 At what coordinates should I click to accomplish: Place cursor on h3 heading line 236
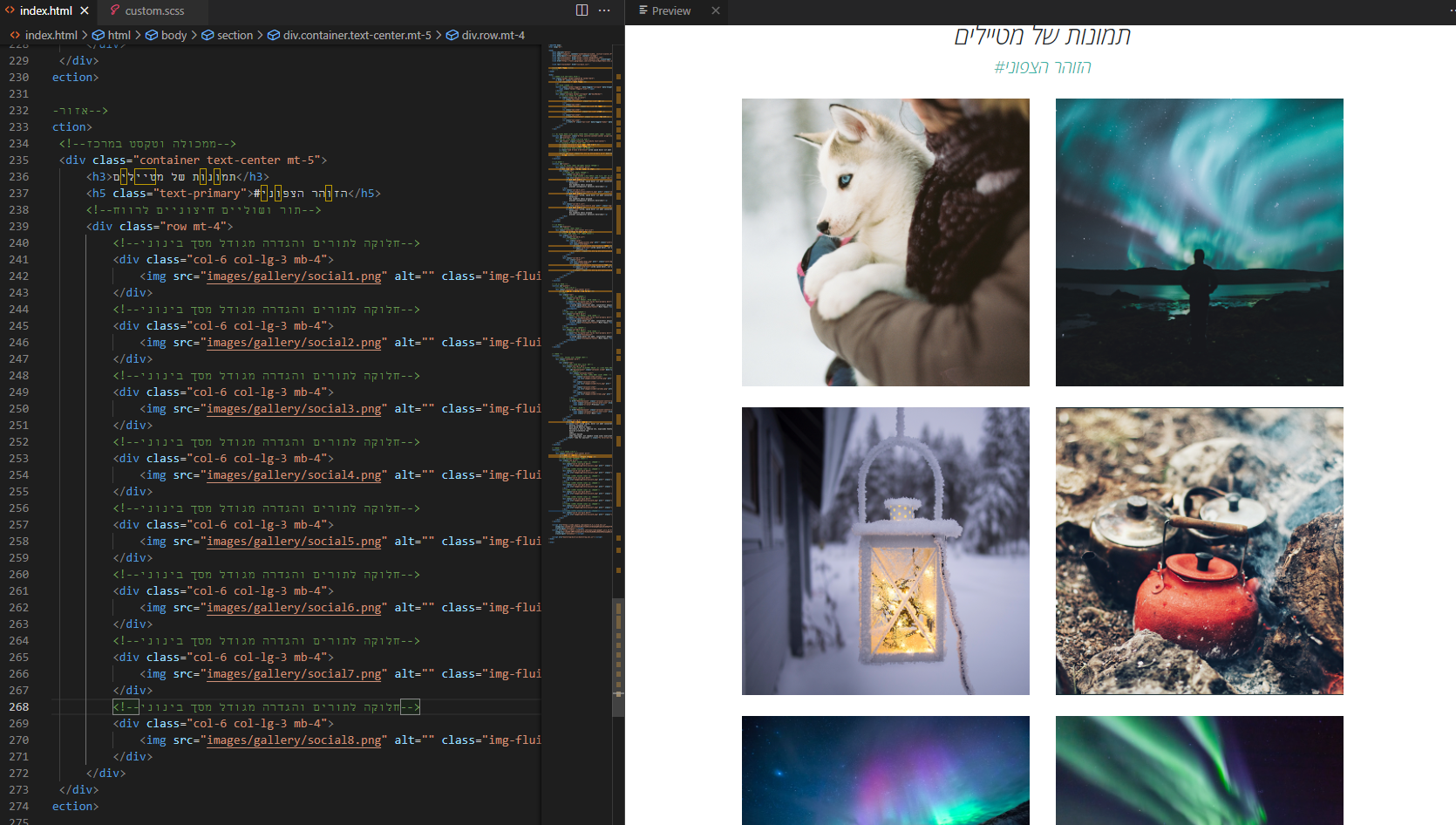pyautogui.click(x=178, y=177)
